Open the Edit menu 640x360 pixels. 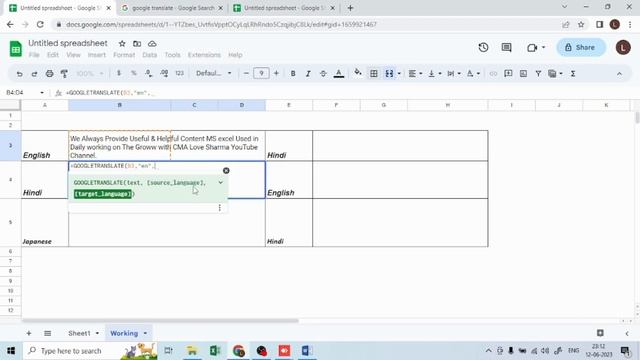[x=53, y=55]
